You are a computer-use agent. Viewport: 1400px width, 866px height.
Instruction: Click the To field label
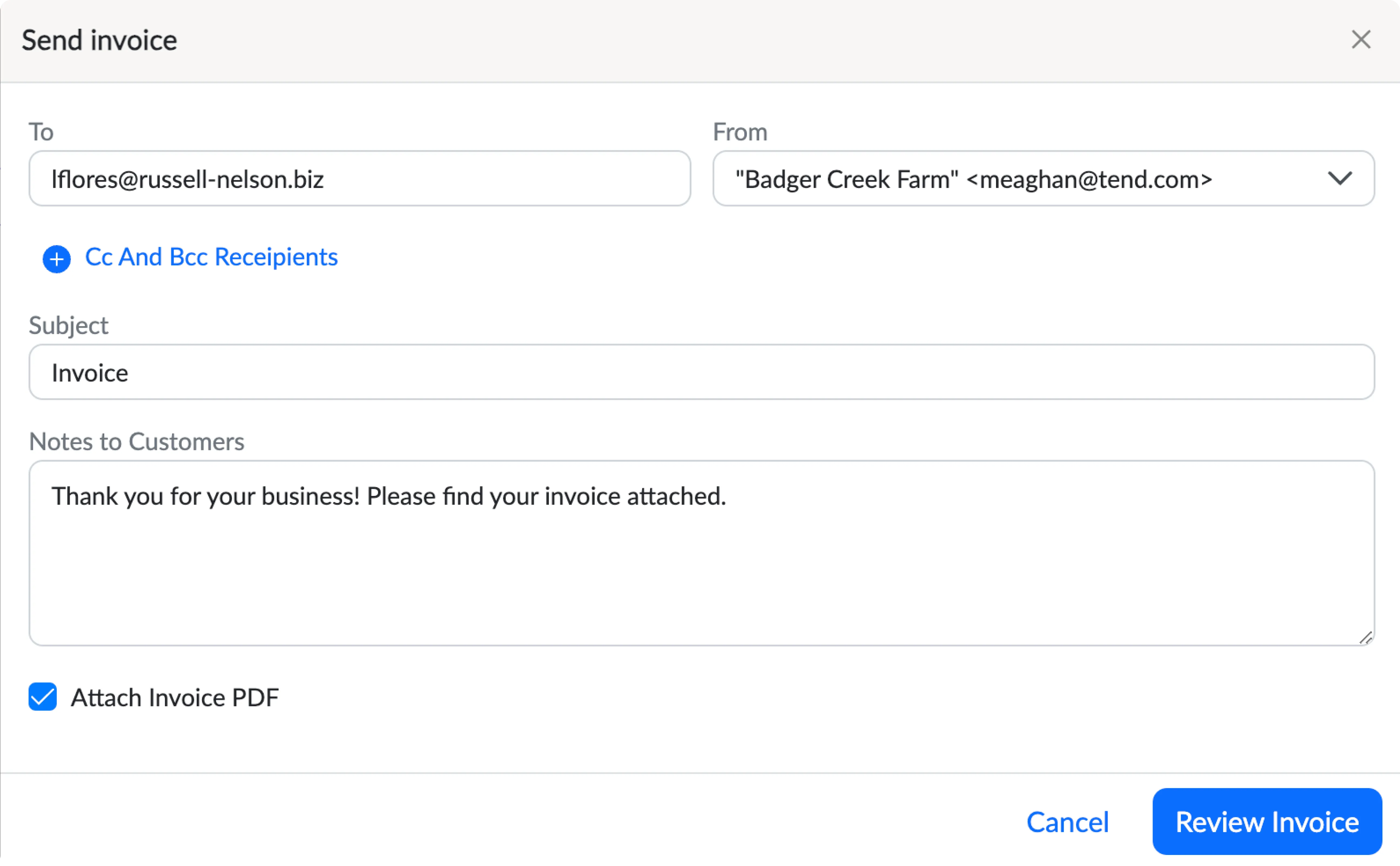(x=41, y=132)
